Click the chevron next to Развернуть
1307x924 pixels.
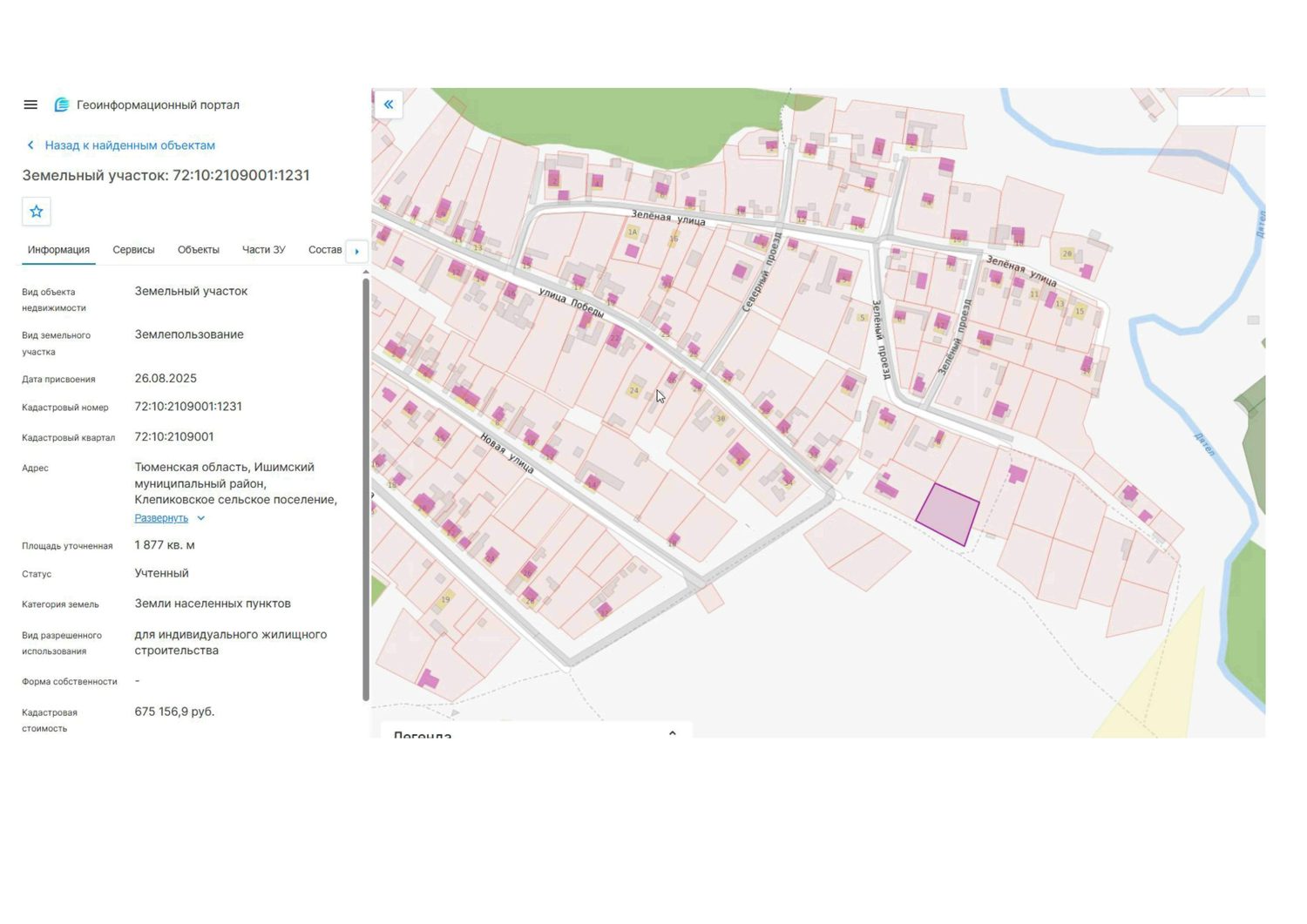coord(201,518)
